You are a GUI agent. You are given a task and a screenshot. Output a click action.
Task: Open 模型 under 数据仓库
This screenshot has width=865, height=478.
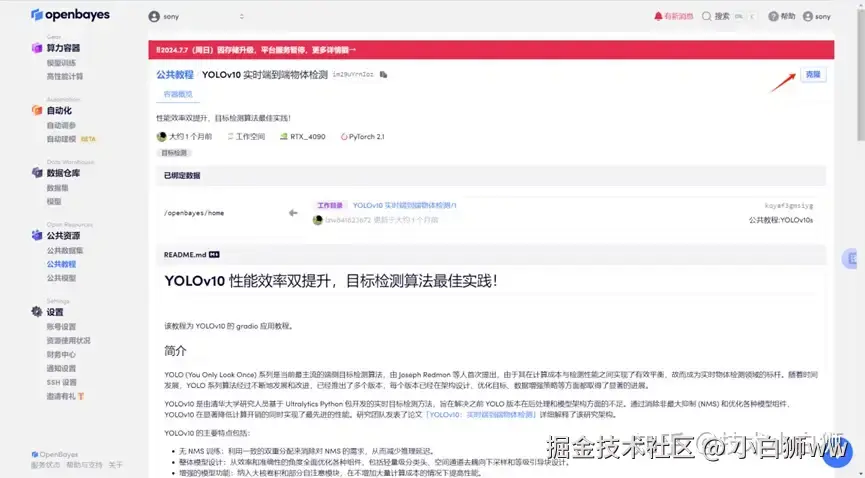(x=54, y=202)
